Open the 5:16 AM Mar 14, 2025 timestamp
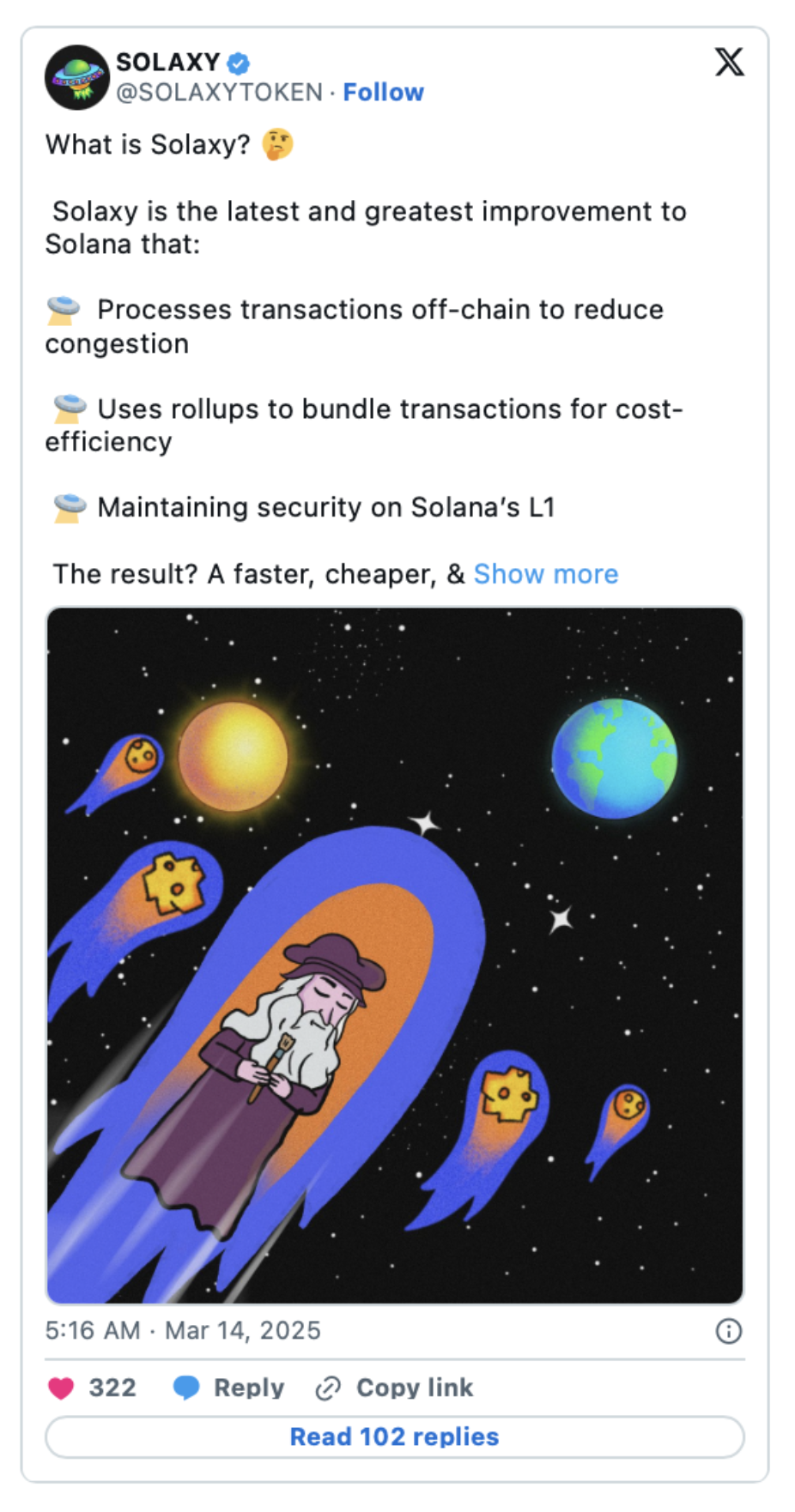The image size is (795, 1512). (183, 1331)
